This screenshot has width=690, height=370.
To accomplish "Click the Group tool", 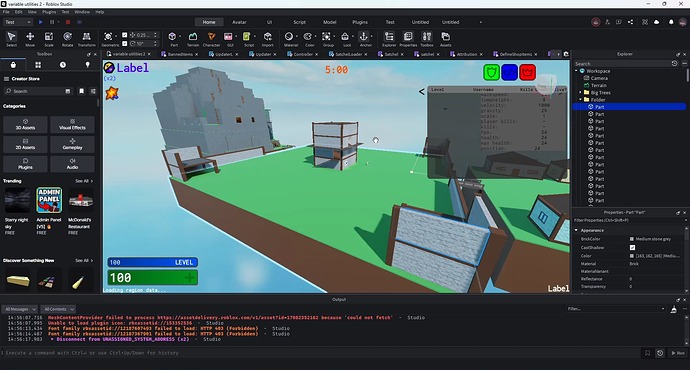I will [x=327, y=39].
